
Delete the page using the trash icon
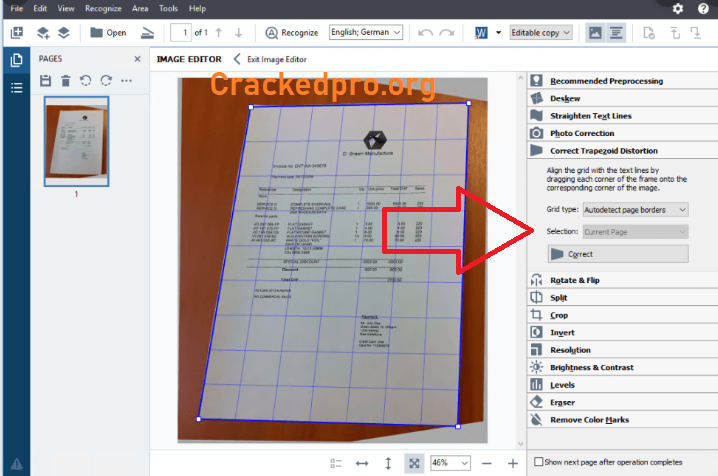click(65, 80)
